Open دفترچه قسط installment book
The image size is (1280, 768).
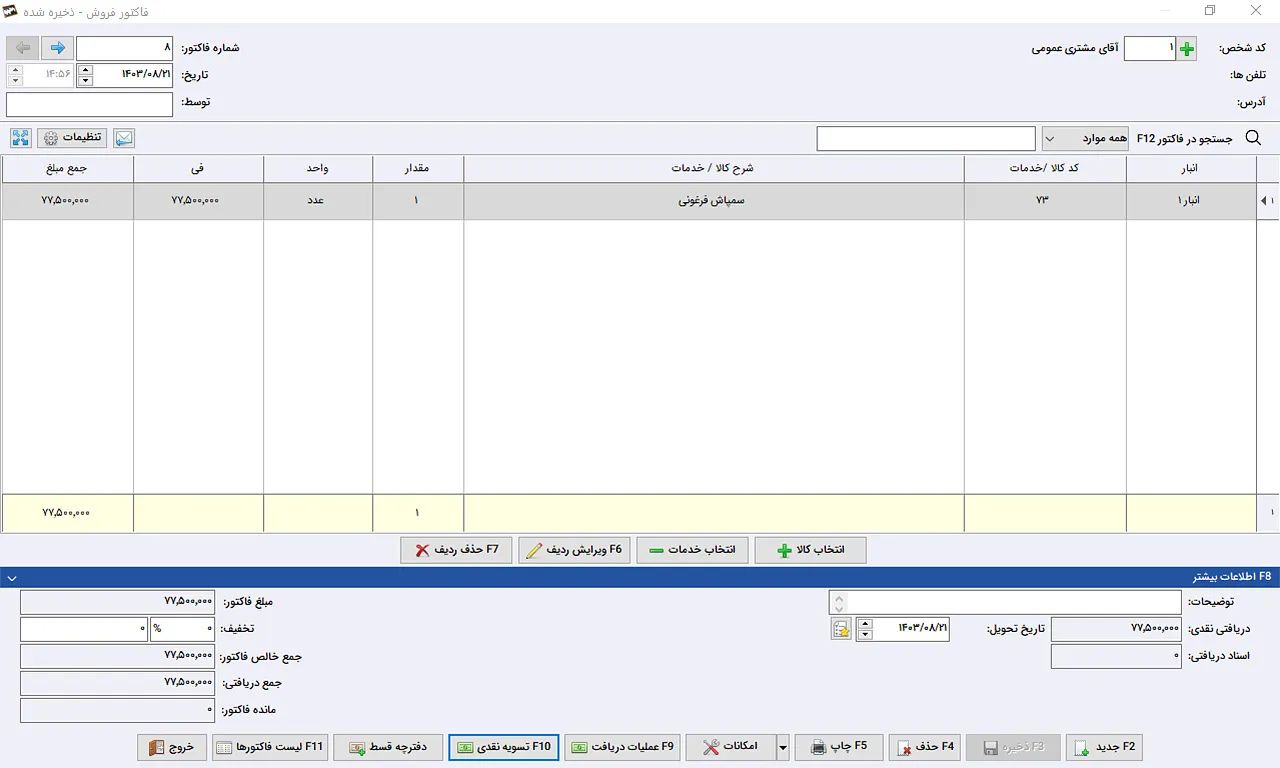[387, 747]
